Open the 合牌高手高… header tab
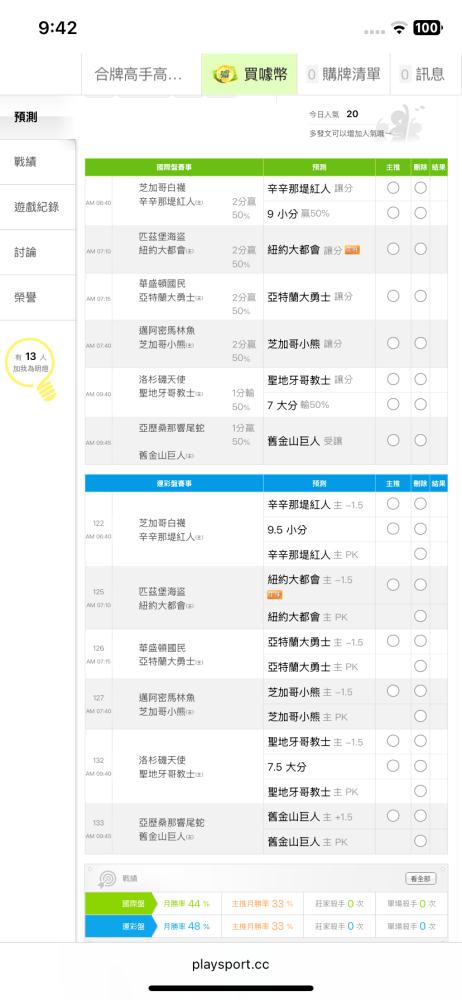462x1000 pixels. [x=141, y=74]
